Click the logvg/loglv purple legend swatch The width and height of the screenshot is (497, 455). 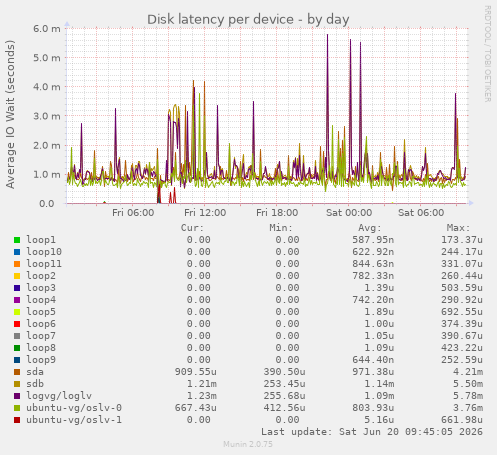pos(17,396)
